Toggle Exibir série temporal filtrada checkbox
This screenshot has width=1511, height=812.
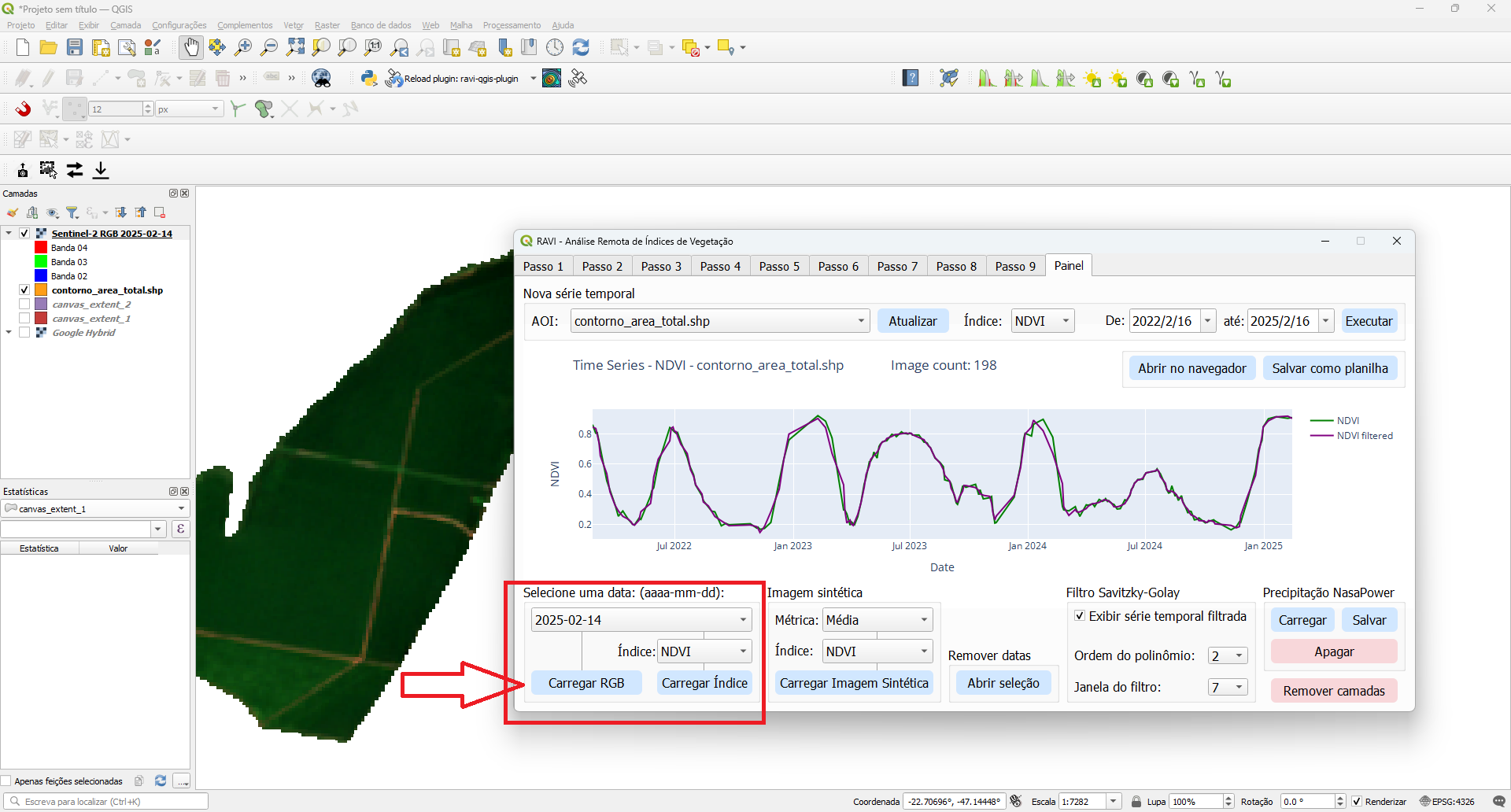click(1080, 616)
